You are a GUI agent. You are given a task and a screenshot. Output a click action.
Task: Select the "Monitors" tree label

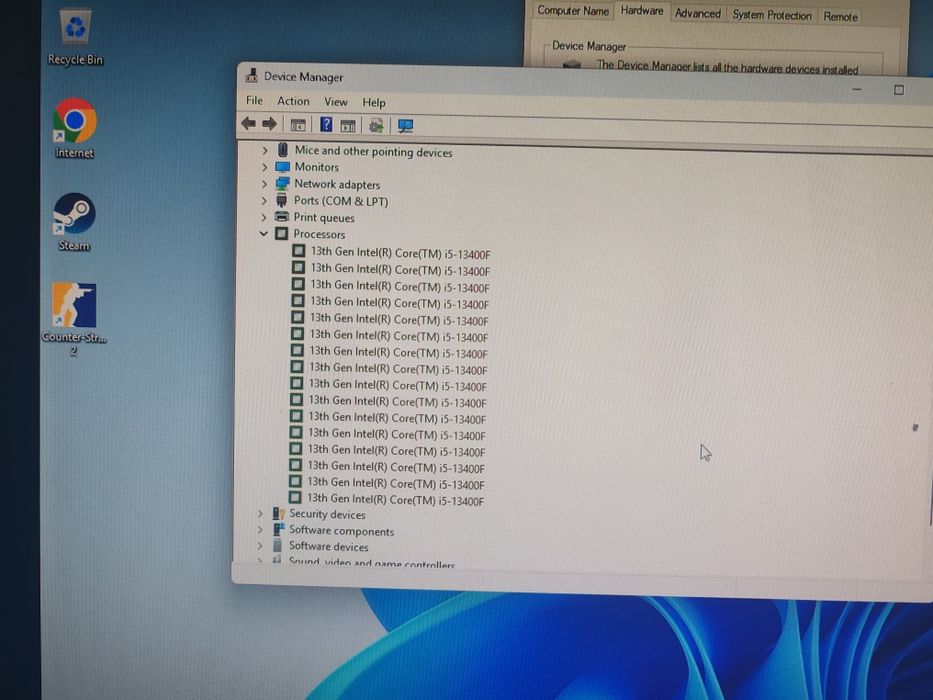[x=317, y=167]
